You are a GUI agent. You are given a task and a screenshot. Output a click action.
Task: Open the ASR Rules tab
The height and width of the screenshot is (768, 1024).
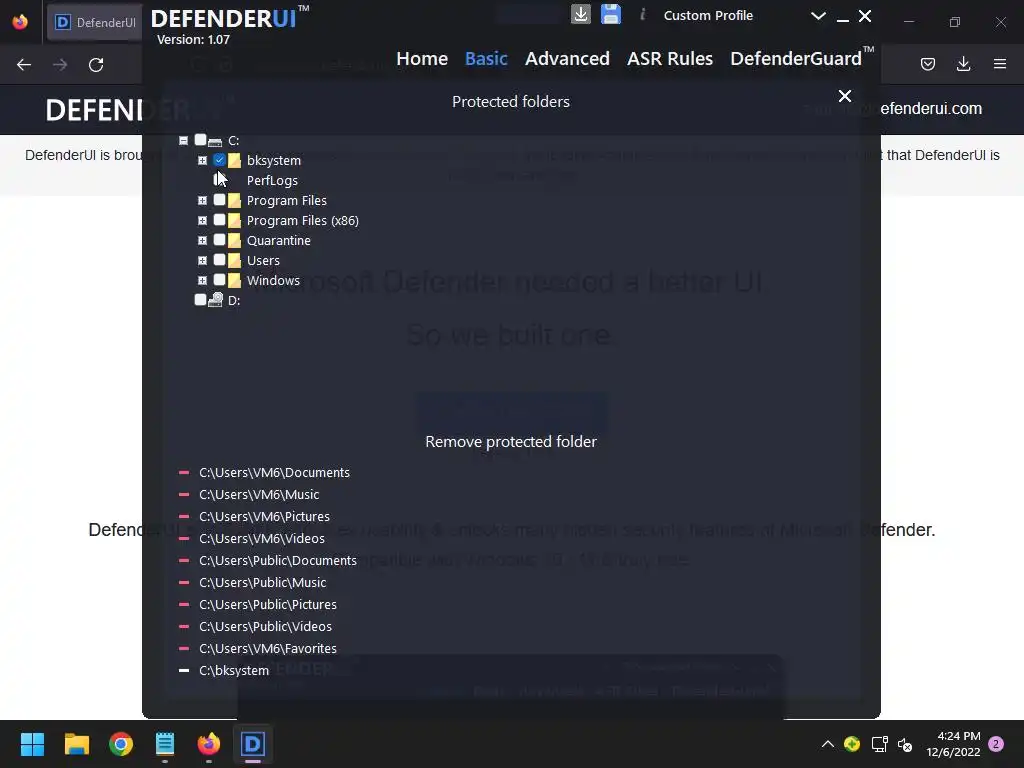click(669, 58)
